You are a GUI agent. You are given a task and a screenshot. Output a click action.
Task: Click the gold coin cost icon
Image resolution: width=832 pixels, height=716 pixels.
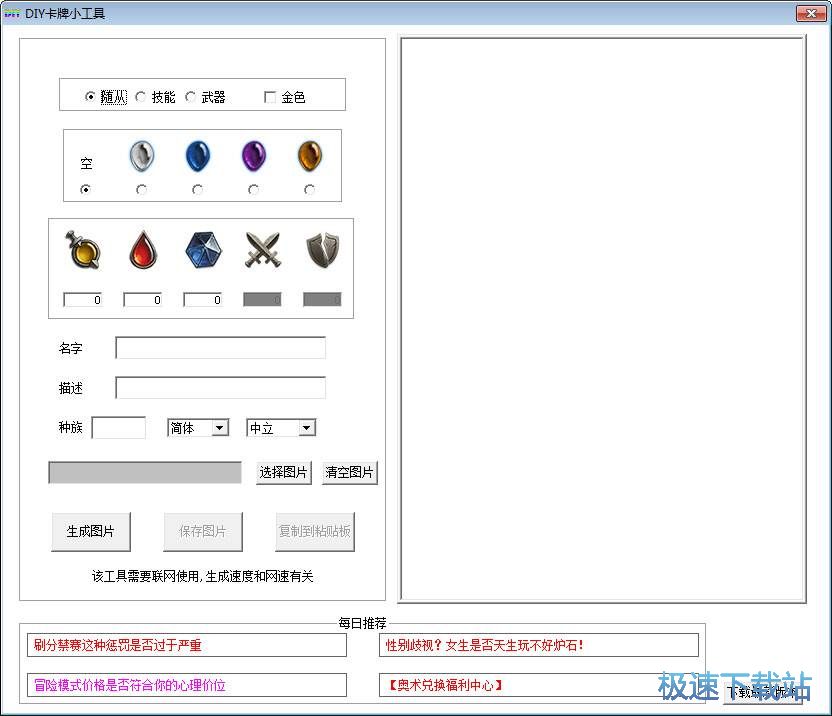83,250
